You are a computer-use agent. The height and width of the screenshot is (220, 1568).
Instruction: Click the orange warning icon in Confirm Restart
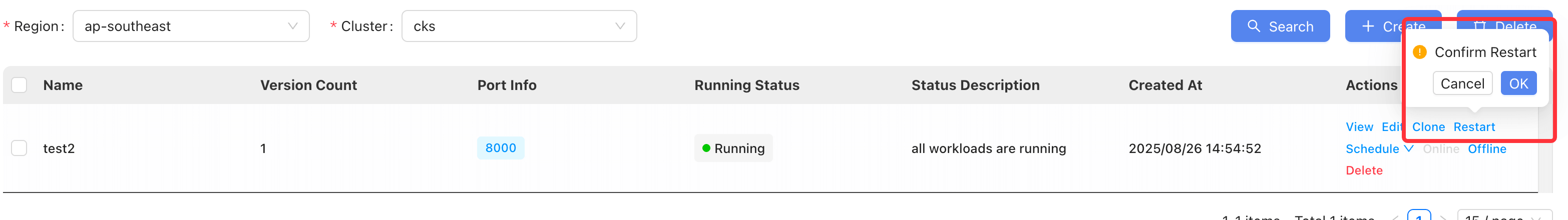click(x=1419, y=52)
